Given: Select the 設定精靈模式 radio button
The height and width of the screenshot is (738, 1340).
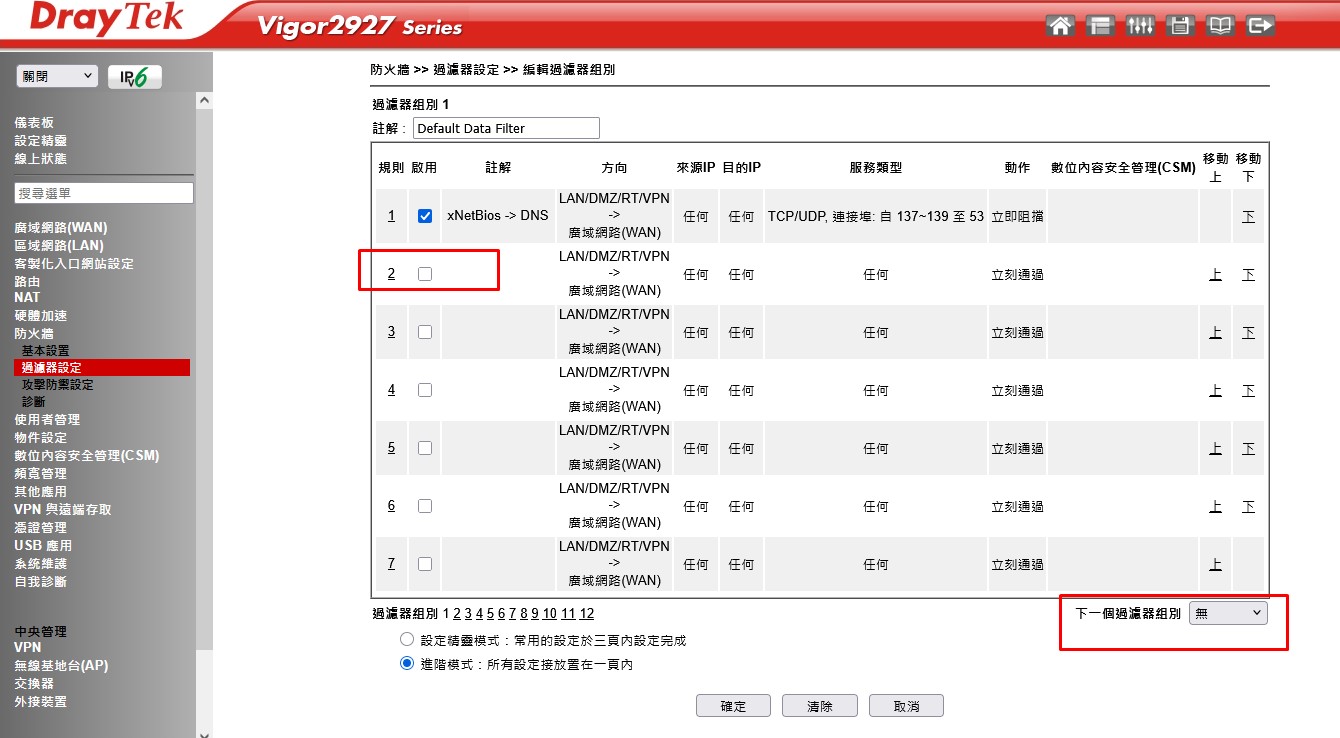Looking at the screenshot, I should [407, 640].
